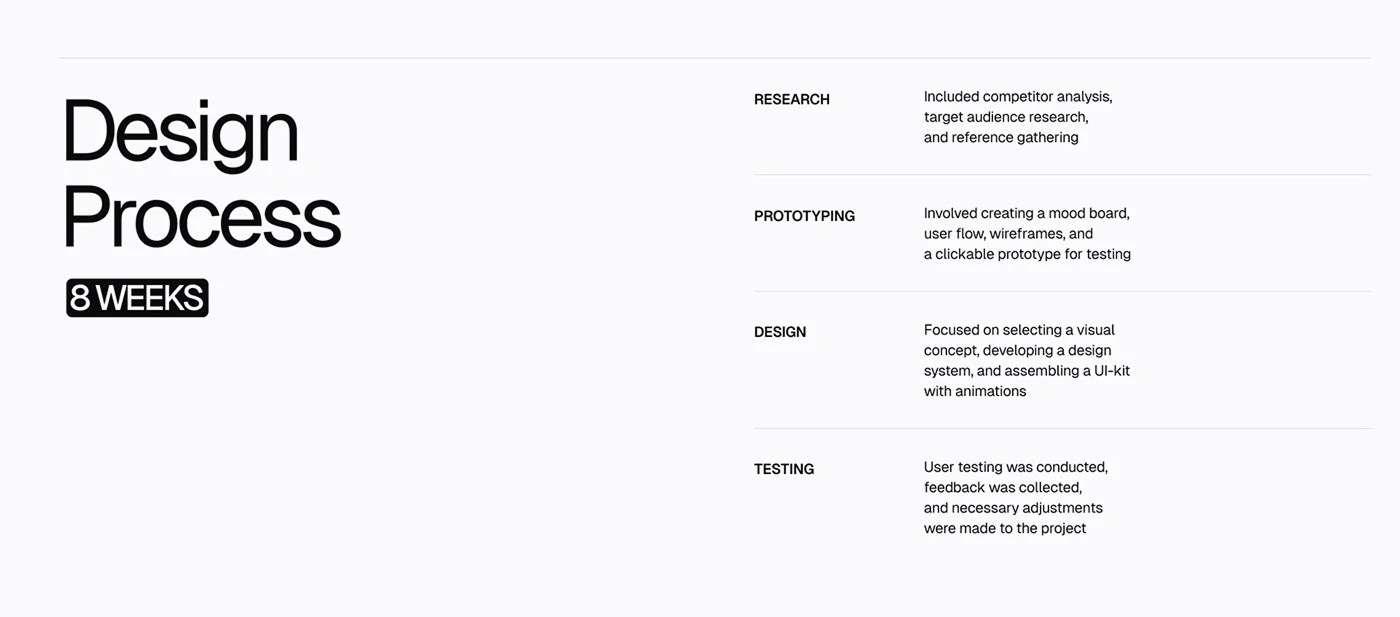Viewport: 1400px width, 617px height.
Task: Click the 8 WEEKS black badge
Action: point(137,298)
